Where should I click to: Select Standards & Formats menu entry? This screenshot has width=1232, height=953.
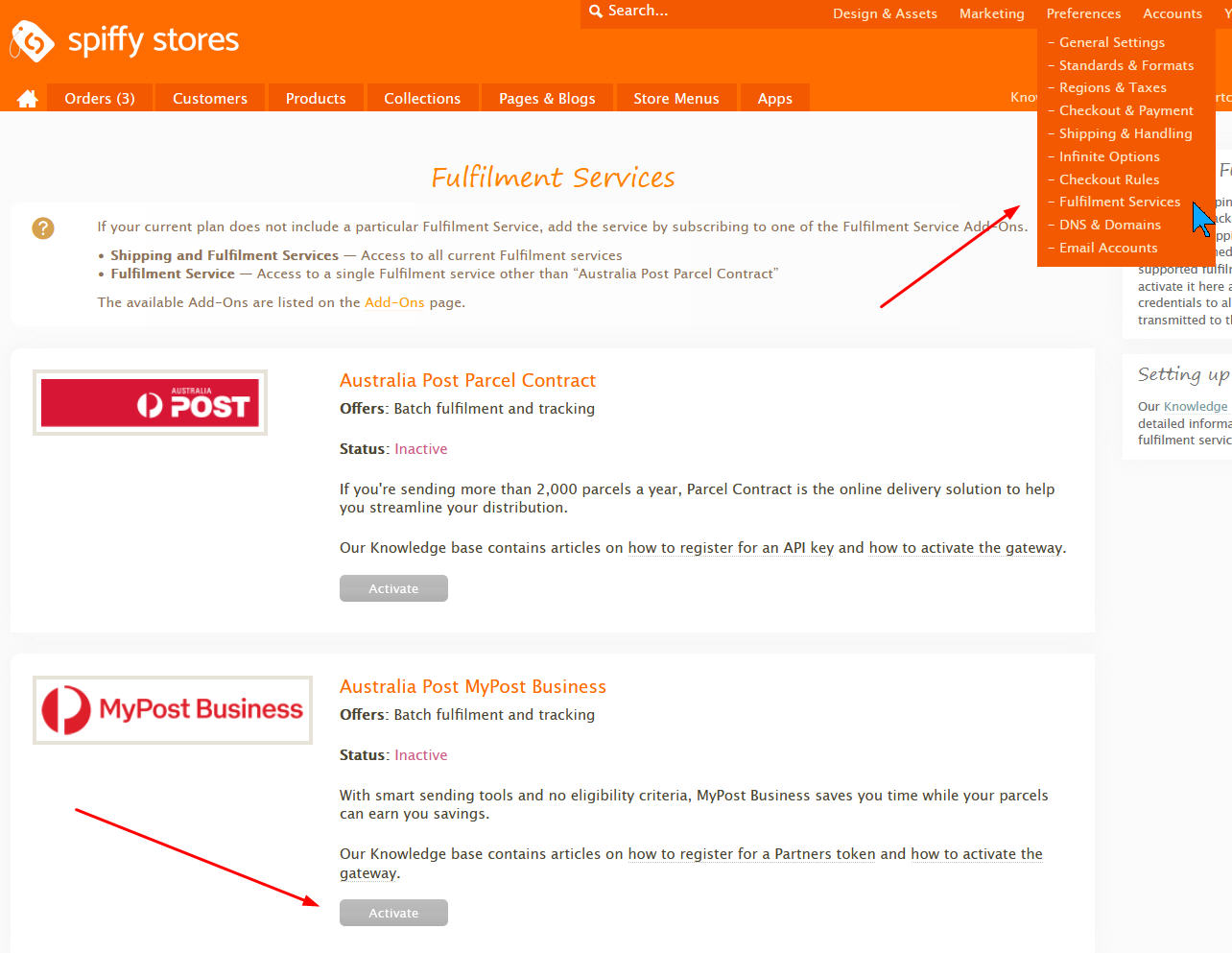(1126, 65)
